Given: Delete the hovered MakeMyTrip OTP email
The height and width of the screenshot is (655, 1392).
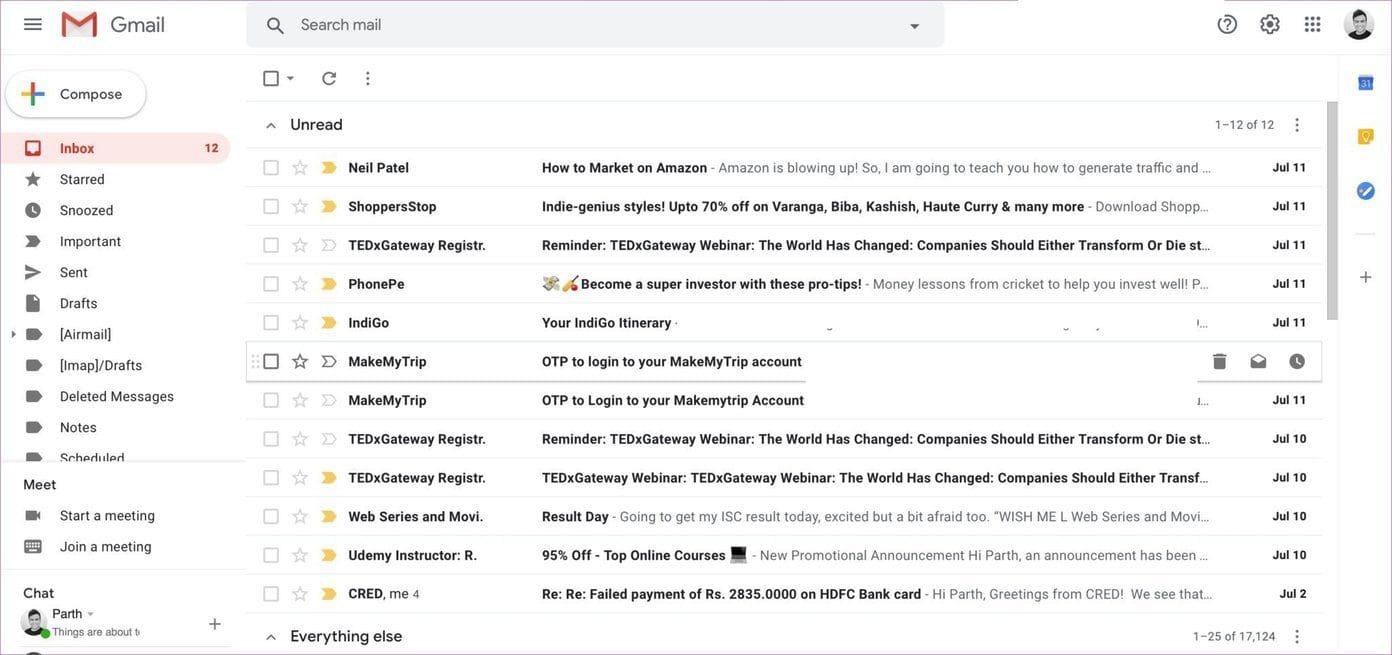Looking at the screenshot, I should click(x=1220, y=361).
